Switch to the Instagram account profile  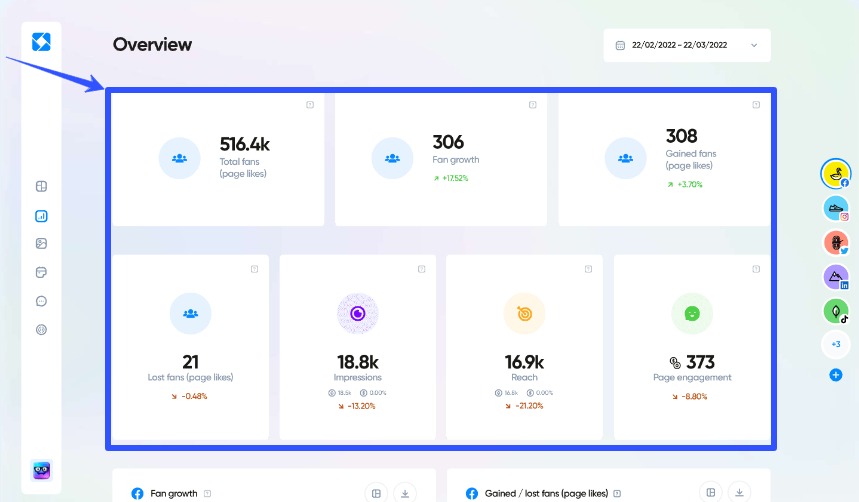[x=835, y=208]
